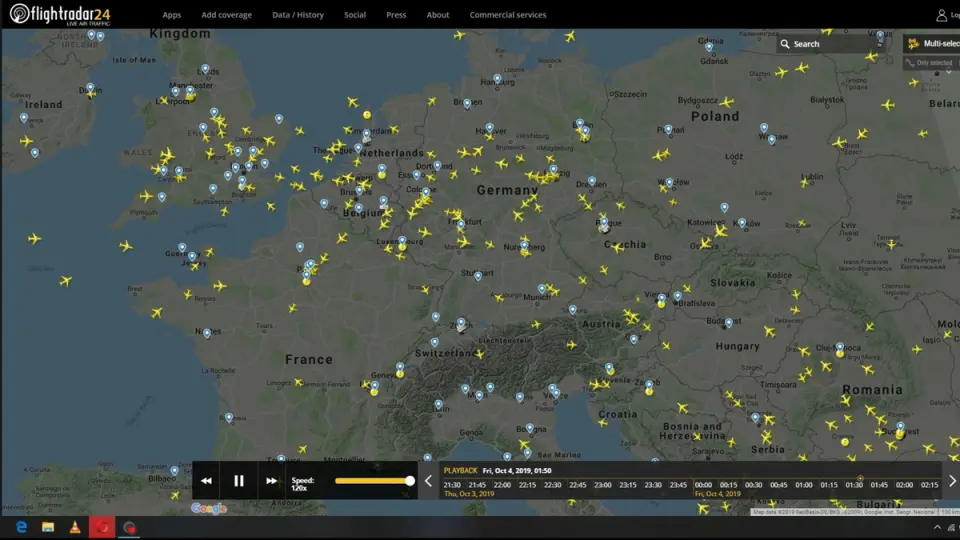The height and width of the screenshot is (540, 960).
Task: Go to the Commercial services page
Action: point(508,15)
